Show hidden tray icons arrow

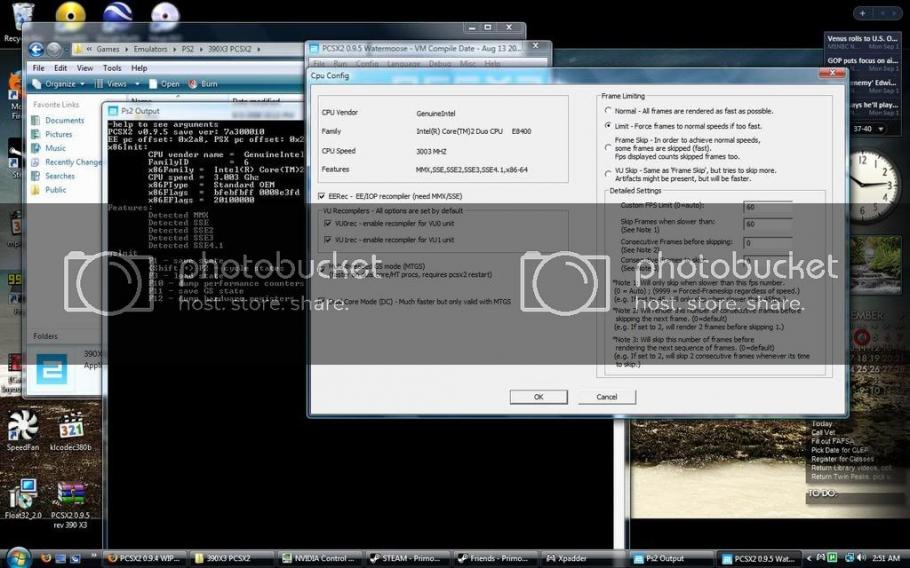tap(810, 559)
